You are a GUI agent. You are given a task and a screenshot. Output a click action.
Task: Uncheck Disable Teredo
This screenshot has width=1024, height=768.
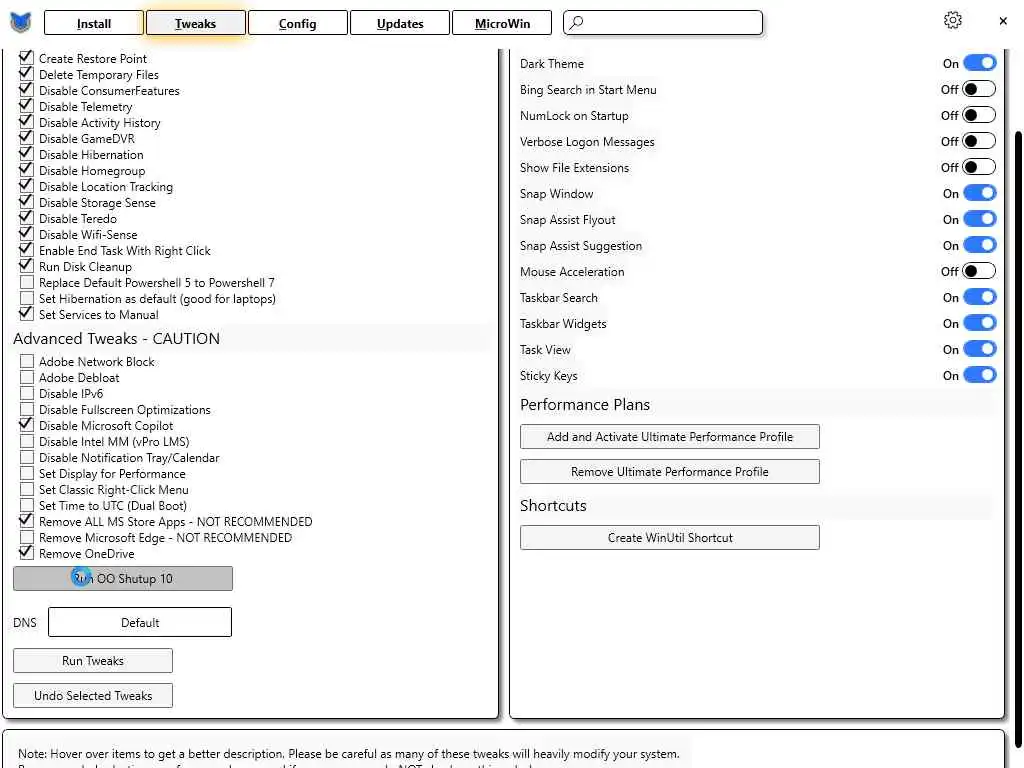(26, 217)
